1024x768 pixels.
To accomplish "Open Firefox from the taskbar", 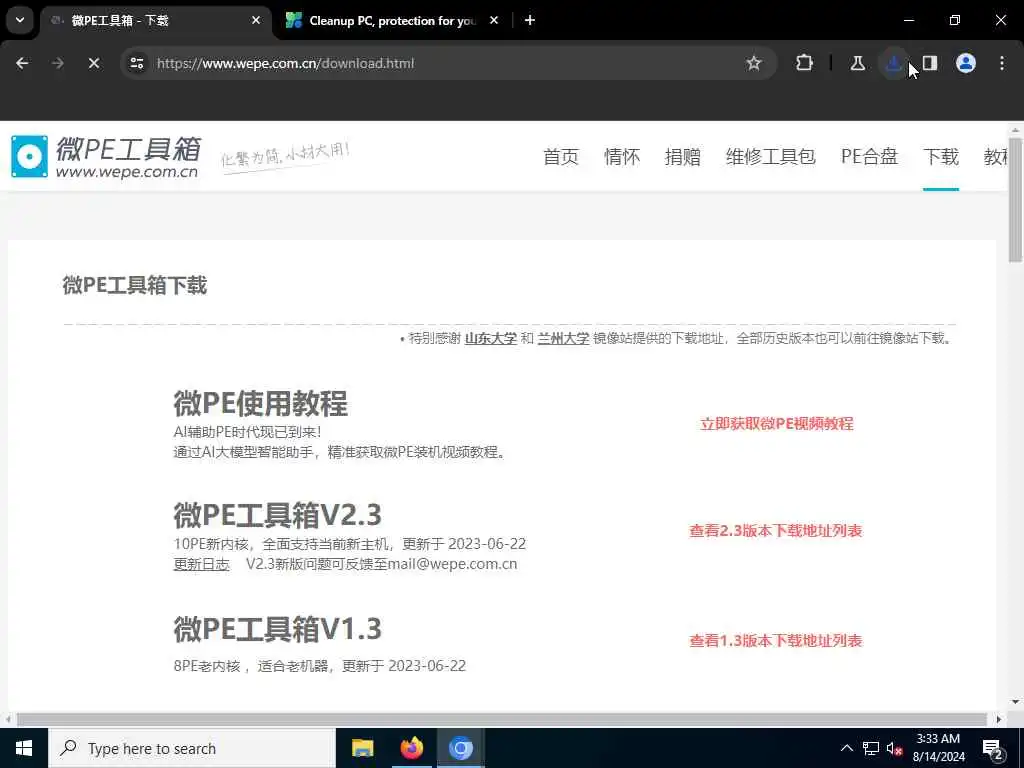I will [411, 748].
